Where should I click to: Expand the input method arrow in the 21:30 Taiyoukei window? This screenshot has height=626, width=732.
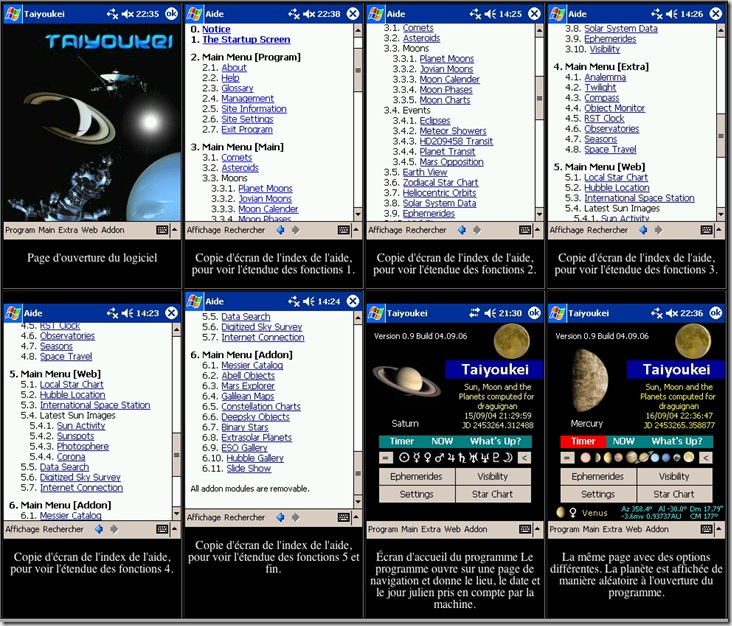(537, 529)
